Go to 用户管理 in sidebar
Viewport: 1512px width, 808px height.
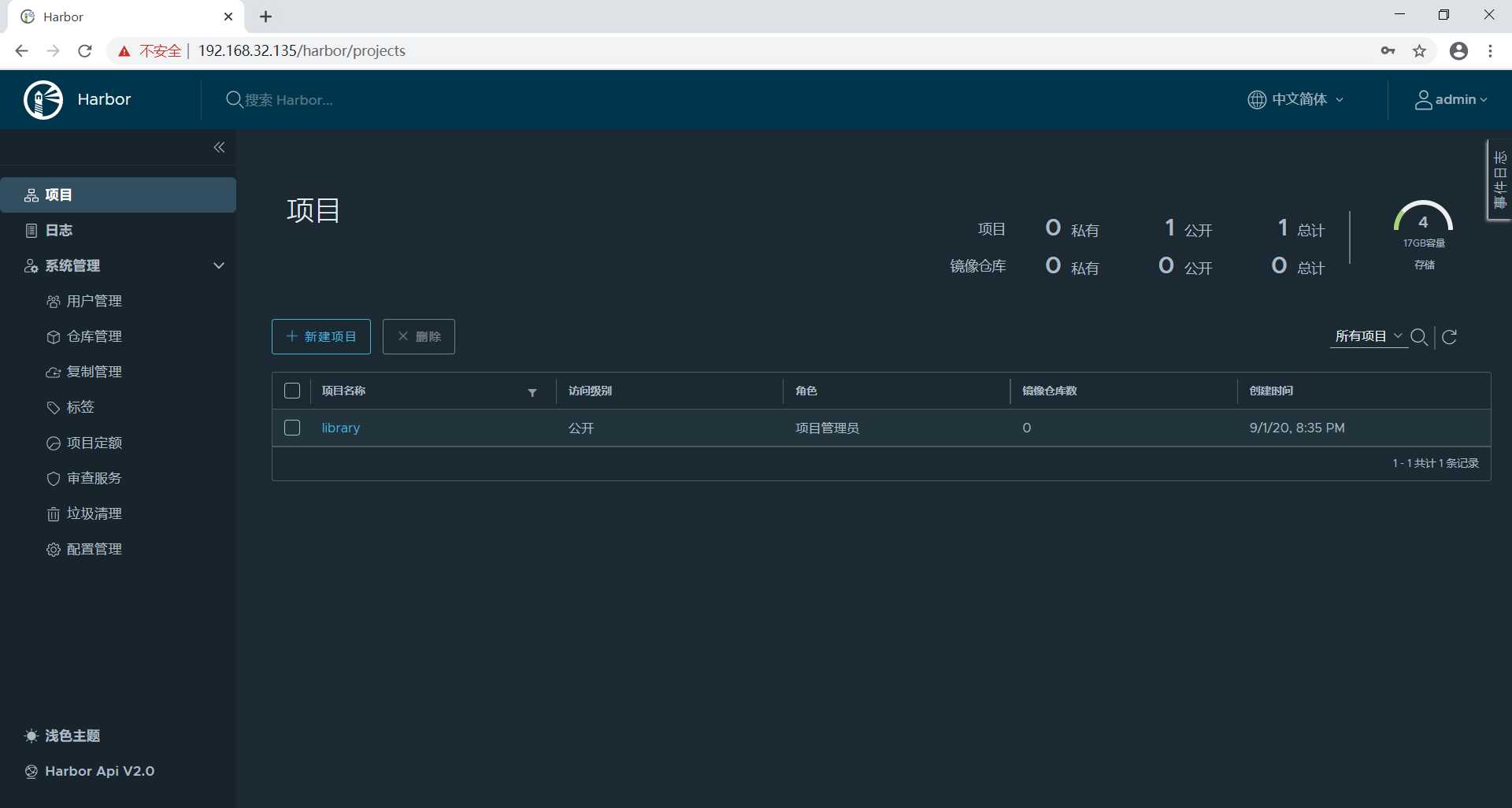click(94, 301)
